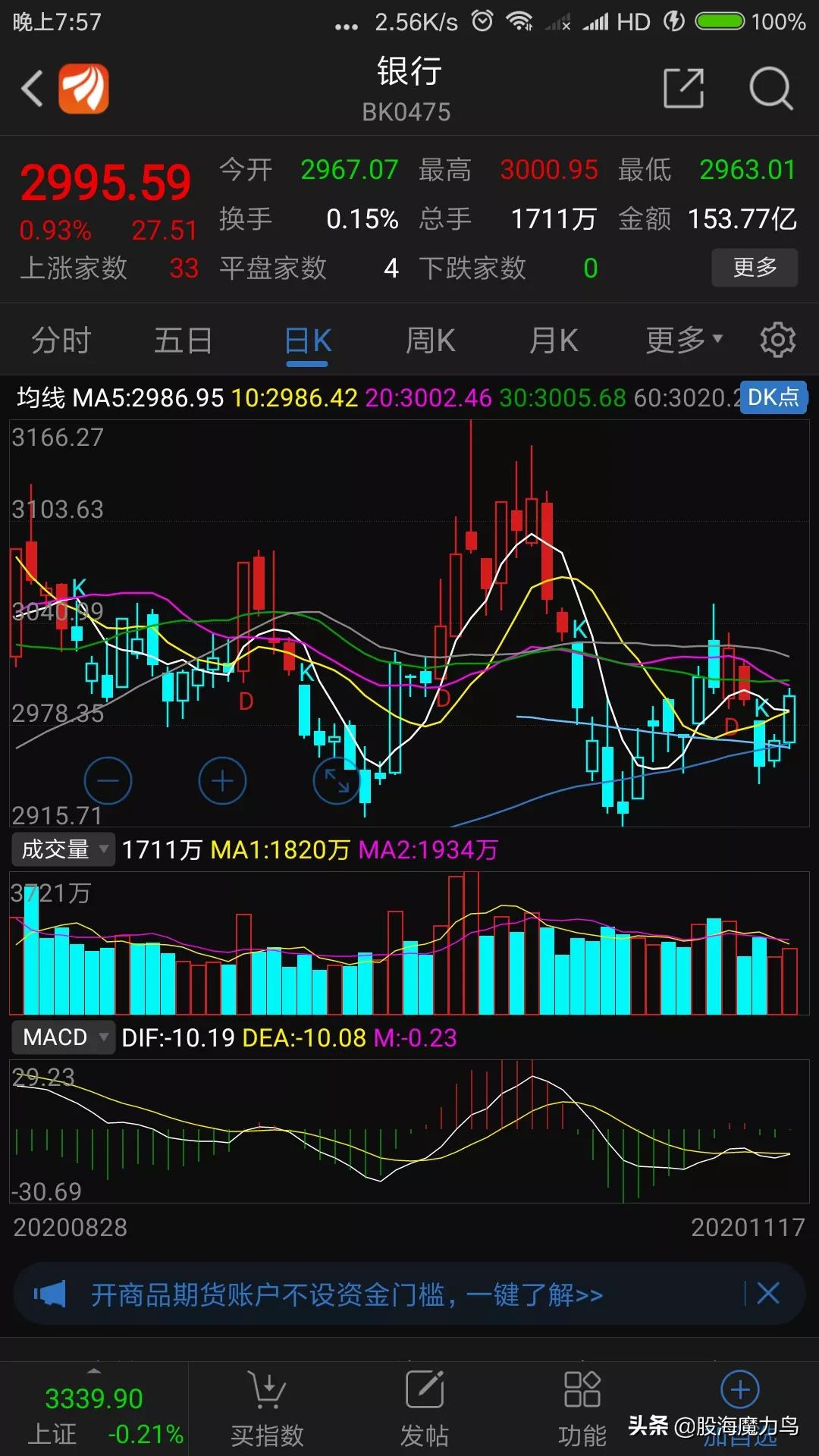Tap the end date 20201117

[x=748, y=1227]
